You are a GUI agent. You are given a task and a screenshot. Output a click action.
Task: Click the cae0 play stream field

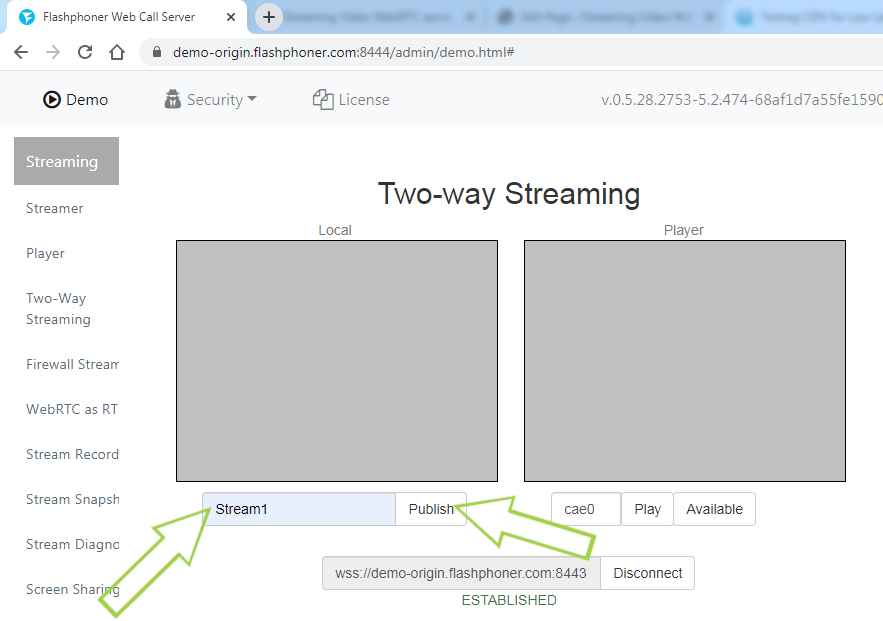(586, 509)
